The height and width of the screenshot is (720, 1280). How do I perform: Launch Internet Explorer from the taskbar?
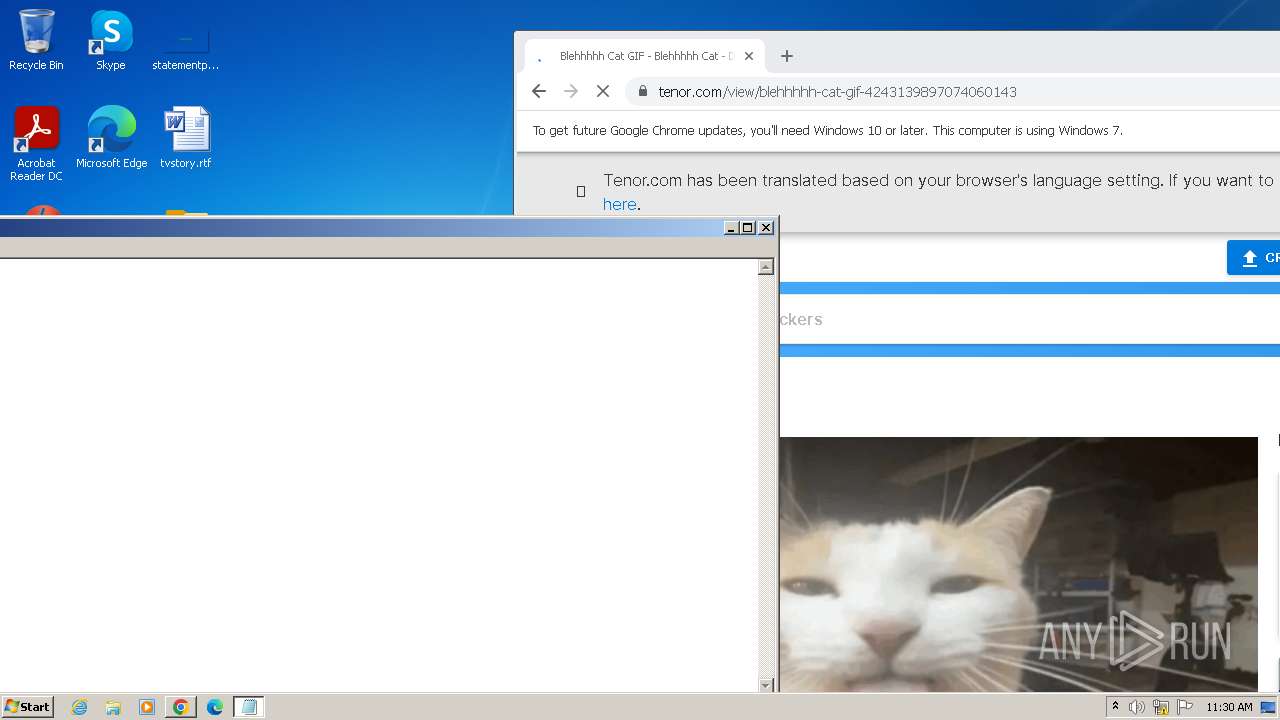(x=79, y=707)
